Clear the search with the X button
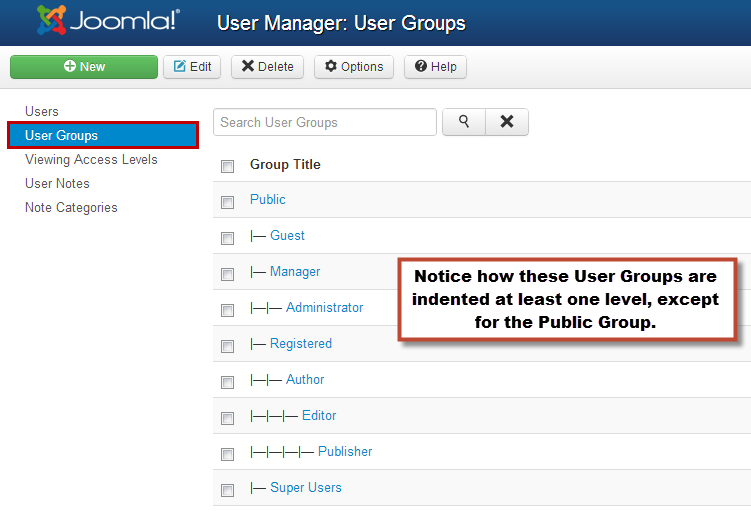Viewport: 751px width, 525px height. point(507,122)
